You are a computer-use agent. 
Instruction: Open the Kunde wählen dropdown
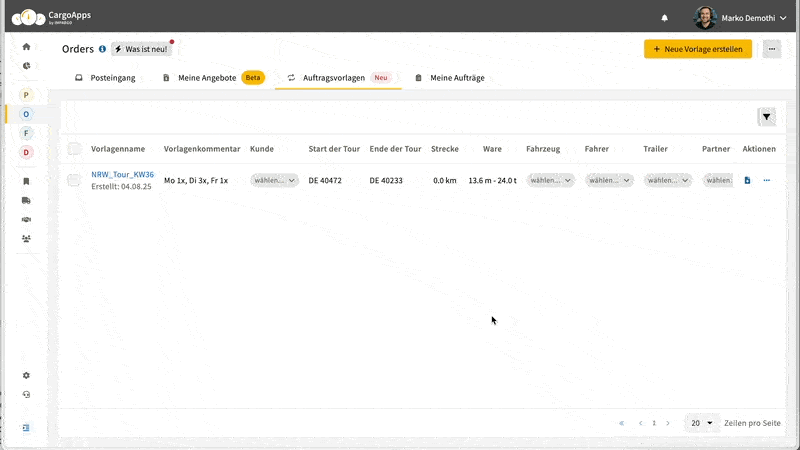point(274,180)
